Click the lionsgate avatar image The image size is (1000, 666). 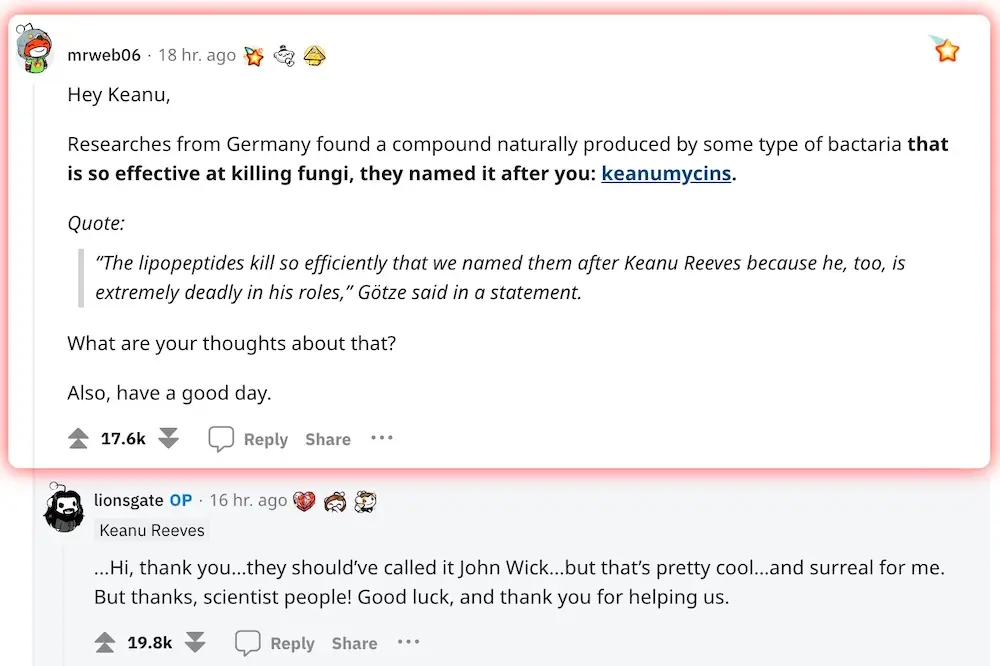[x=62, y=507]
